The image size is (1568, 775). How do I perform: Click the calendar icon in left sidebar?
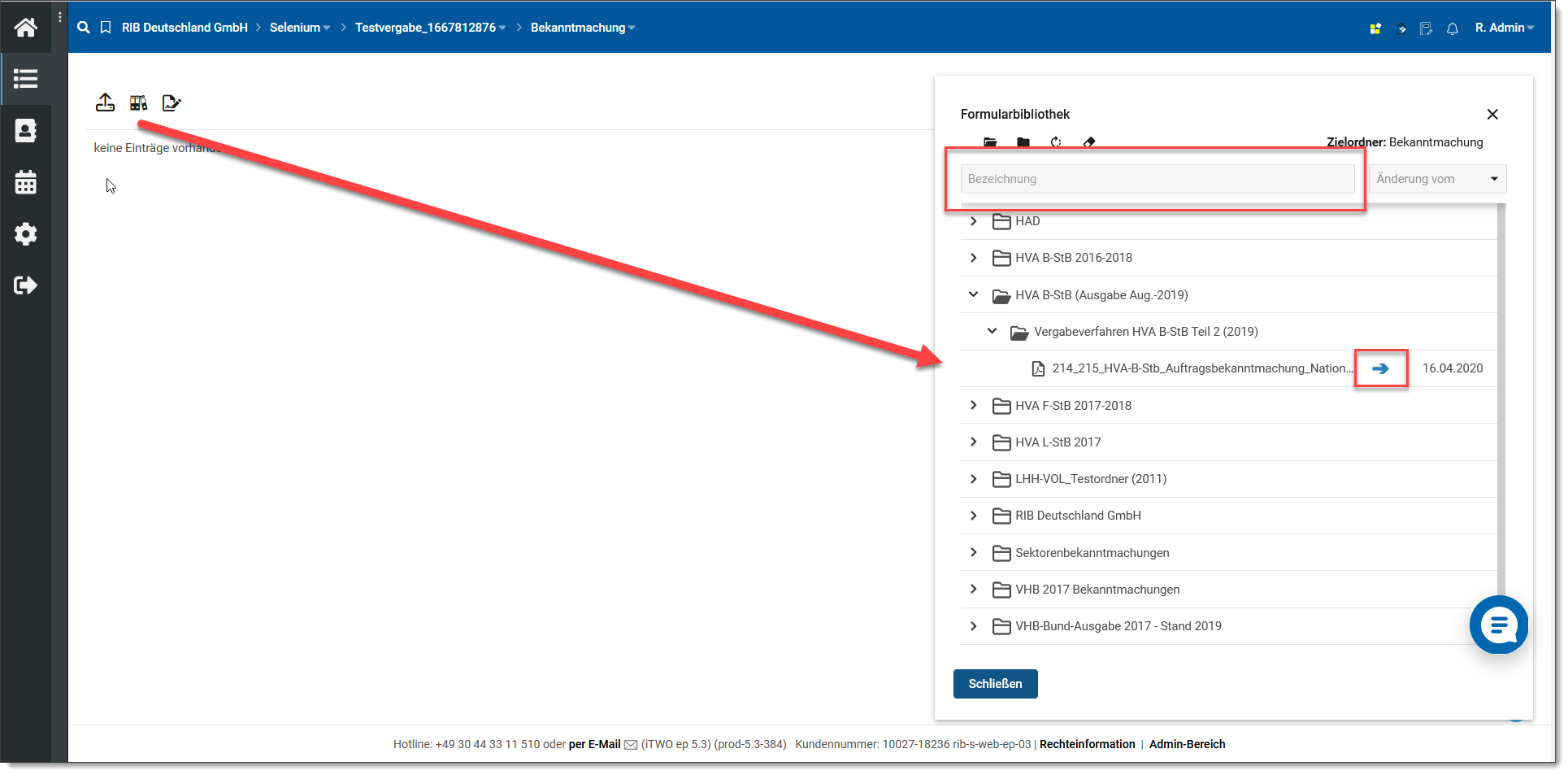click(x=25, y=182)
